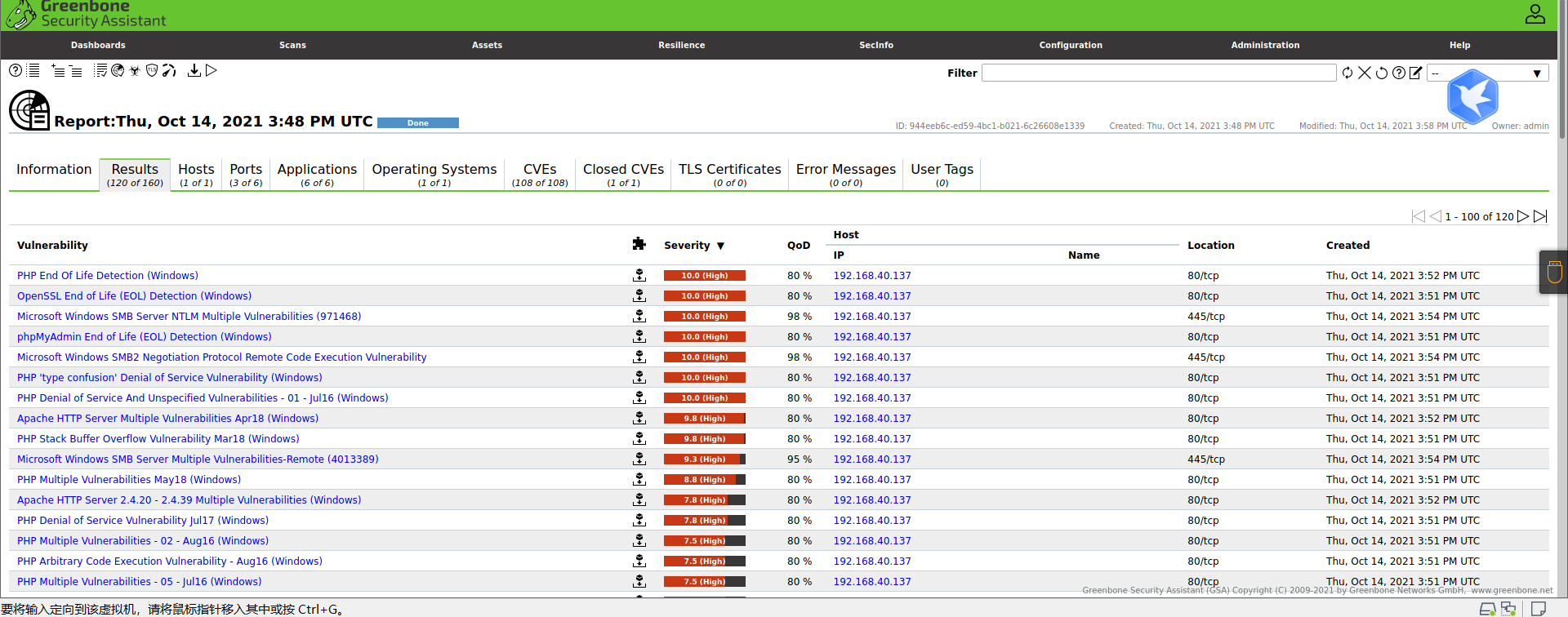The image size is (1568, 617).
Task: Click solution type puzzle column icon
Action: [639, 243]
